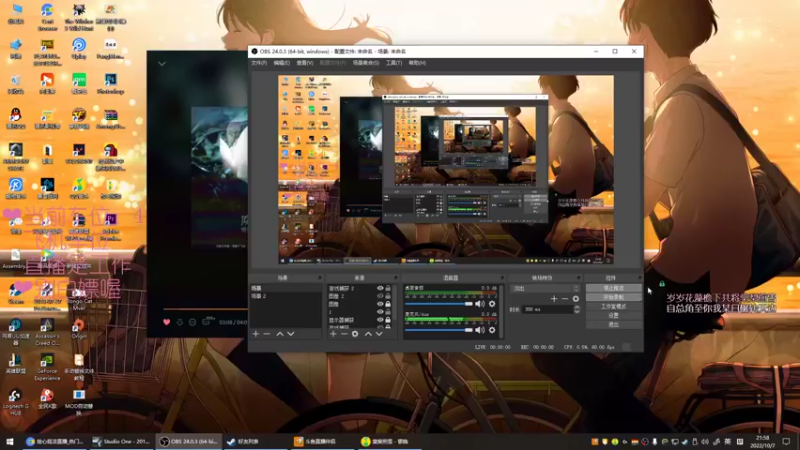The image size is (800, 450).
Task: Open microphone audio settings gear in the mixer
Action: pyautogui.click(x=492, y=330)
